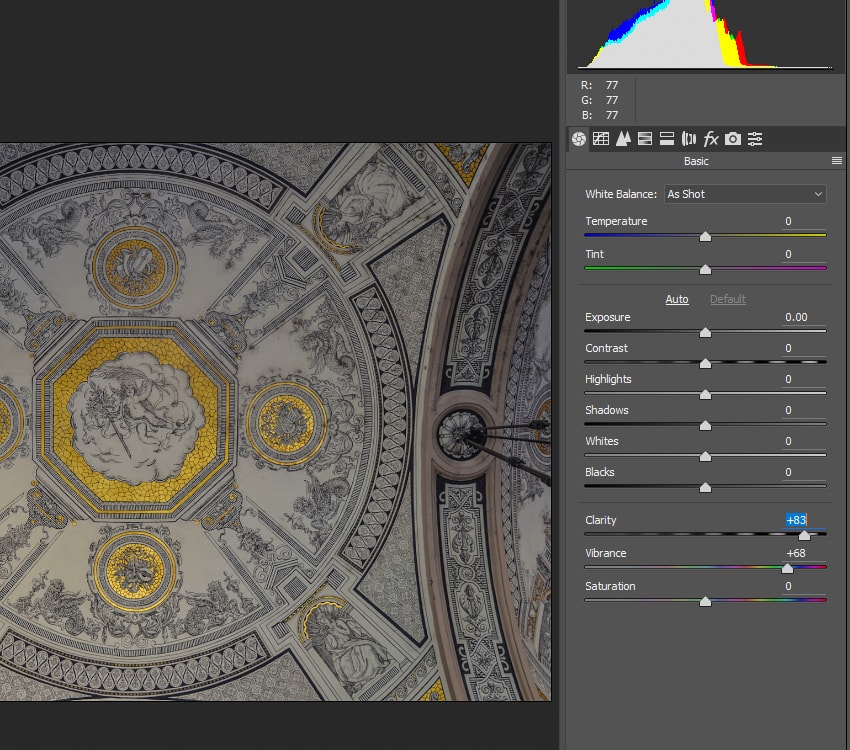Image resolution: width=850 pixels, height=750 pixels.
Task: Click the Shadows value field
Action: click(803, 410)
